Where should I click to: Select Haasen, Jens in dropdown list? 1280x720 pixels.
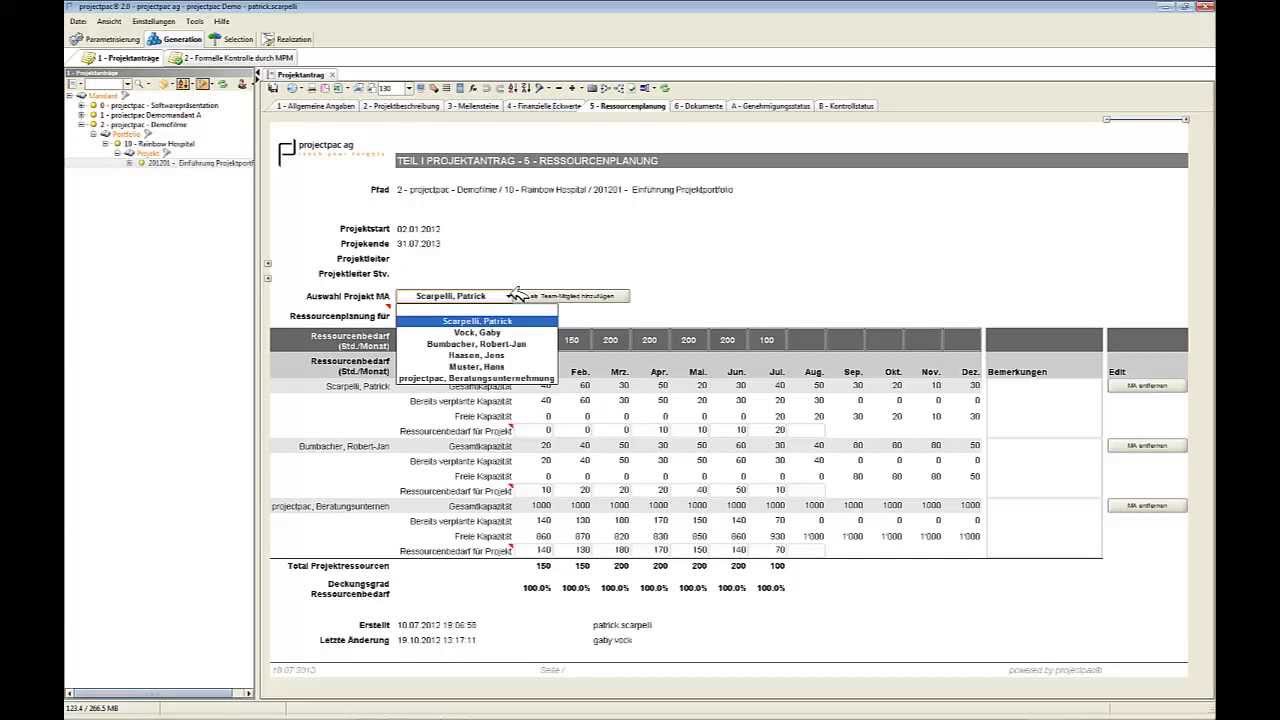(x=477, y=355)
